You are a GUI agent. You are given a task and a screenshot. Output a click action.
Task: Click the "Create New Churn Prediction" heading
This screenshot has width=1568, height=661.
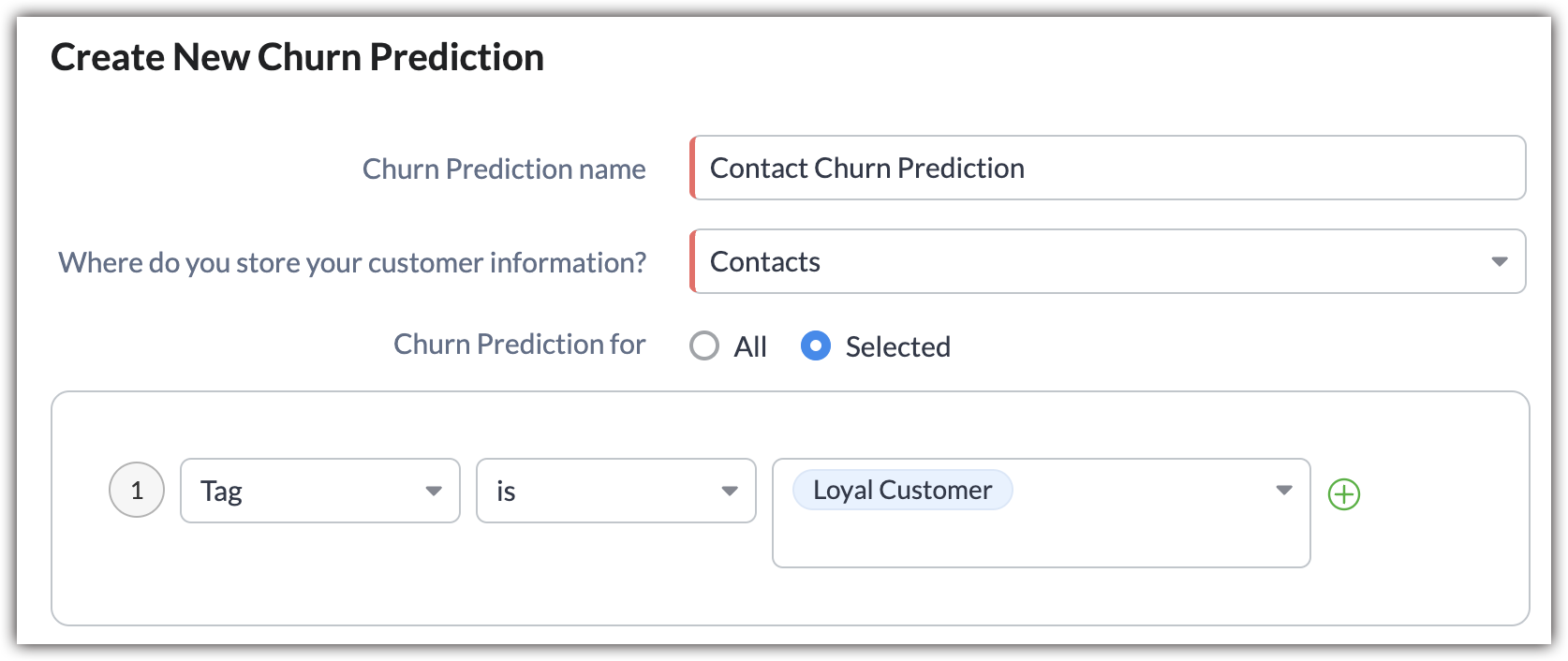(x=297, y=58)
